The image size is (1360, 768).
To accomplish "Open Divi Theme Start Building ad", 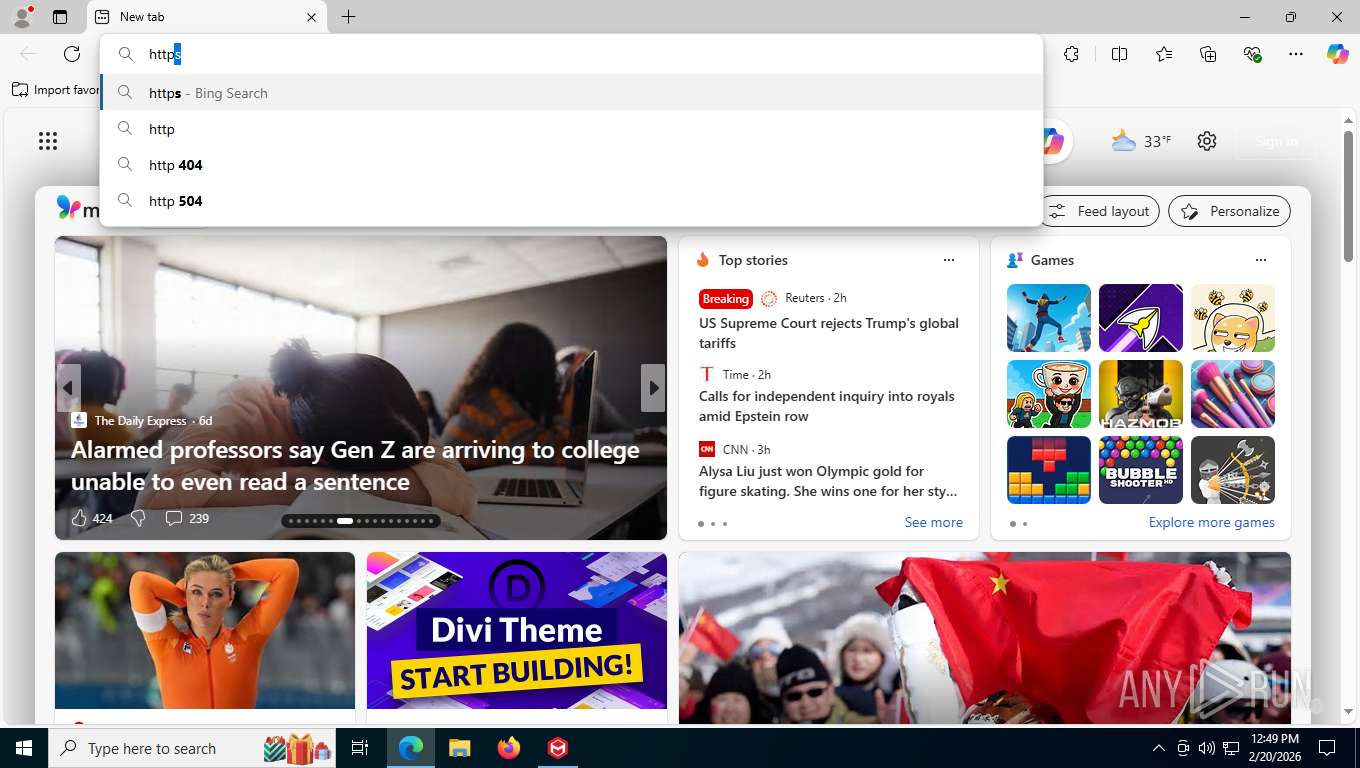I will point(517,631).
